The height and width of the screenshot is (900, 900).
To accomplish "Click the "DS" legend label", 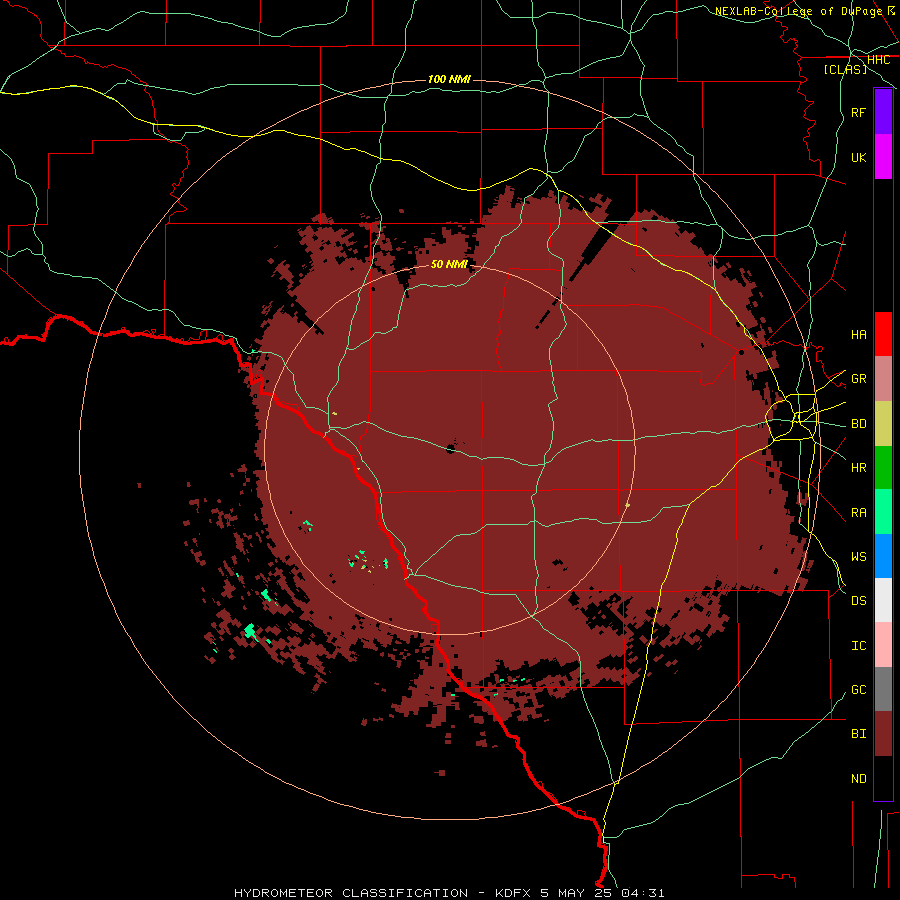I will coord(858,601).
